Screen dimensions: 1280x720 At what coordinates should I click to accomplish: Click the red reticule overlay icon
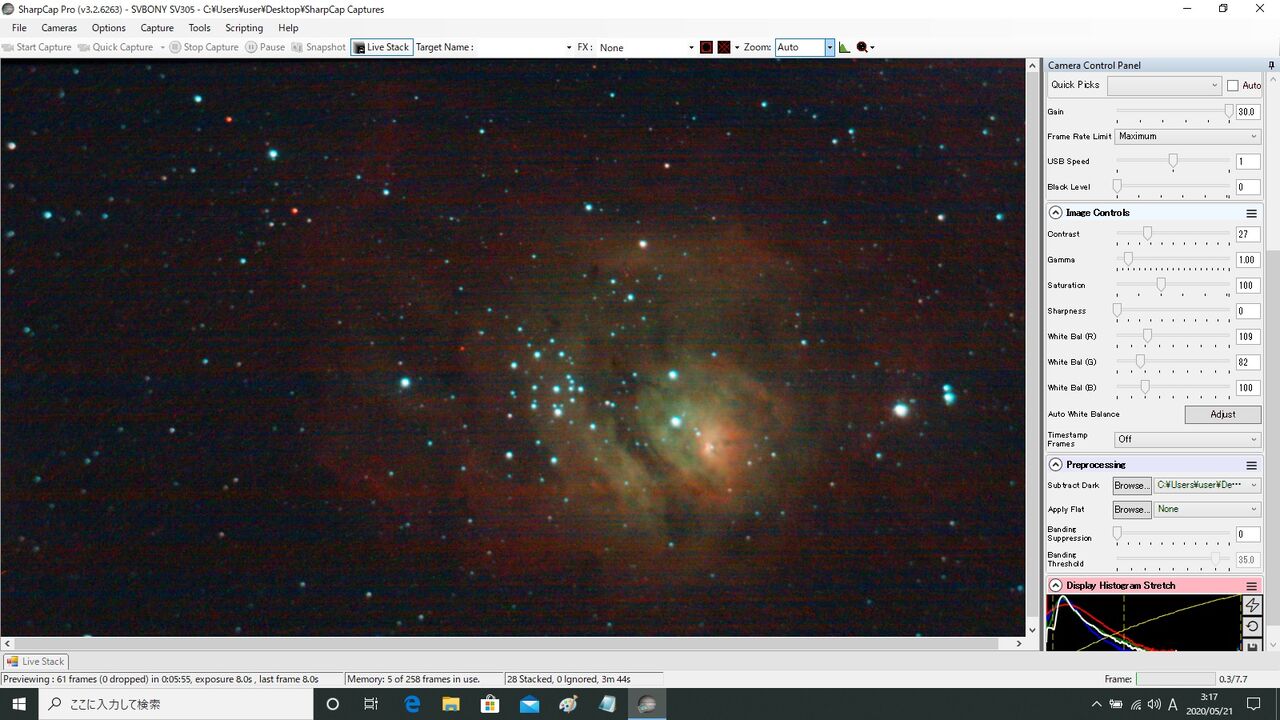[x=706, y=47]
